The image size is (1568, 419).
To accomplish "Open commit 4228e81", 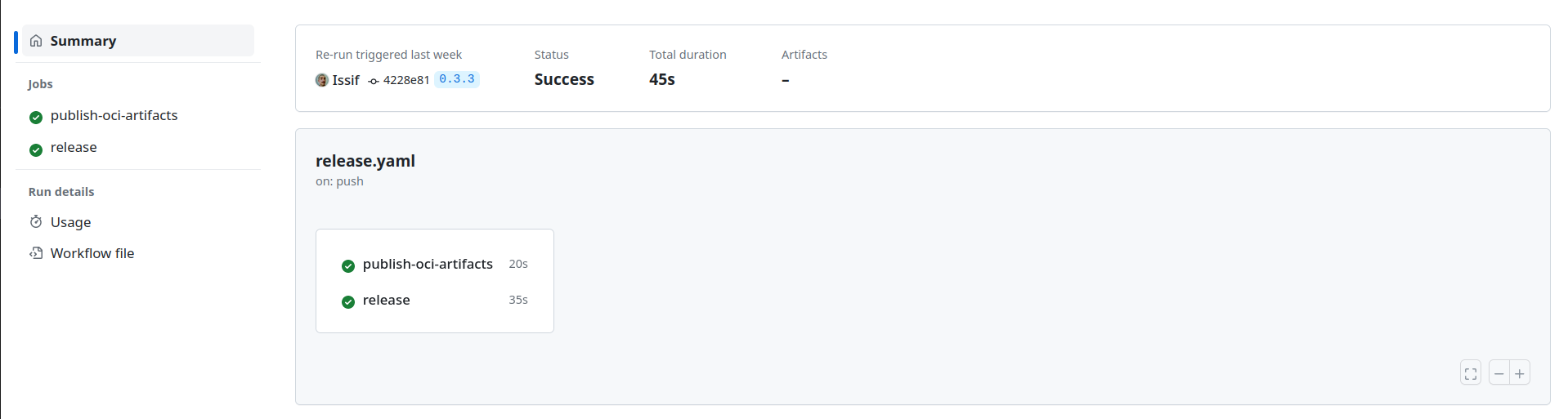I will click(x=406, y=80).
